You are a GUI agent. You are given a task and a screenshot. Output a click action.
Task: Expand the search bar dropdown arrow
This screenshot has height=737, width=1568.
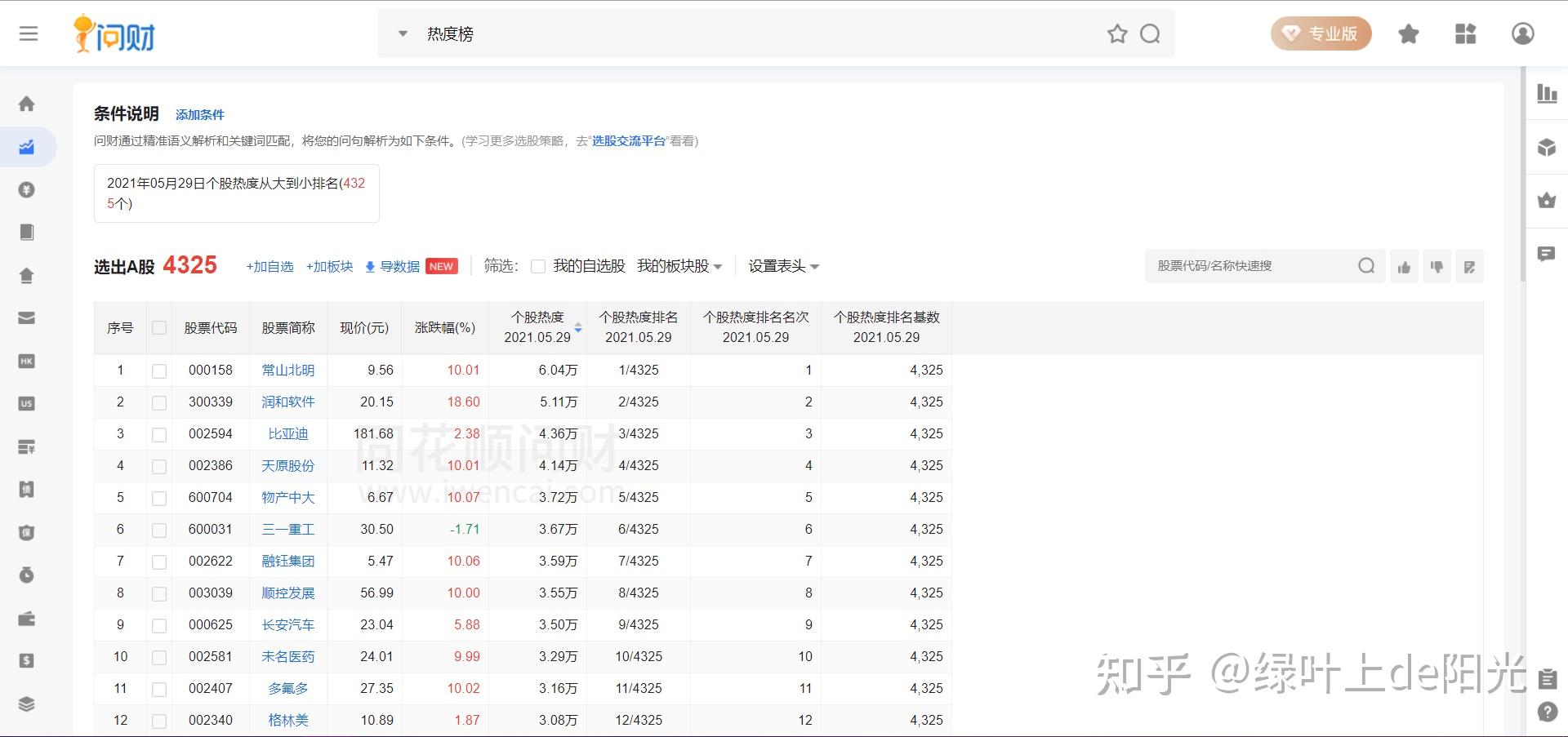pos(403,33)
